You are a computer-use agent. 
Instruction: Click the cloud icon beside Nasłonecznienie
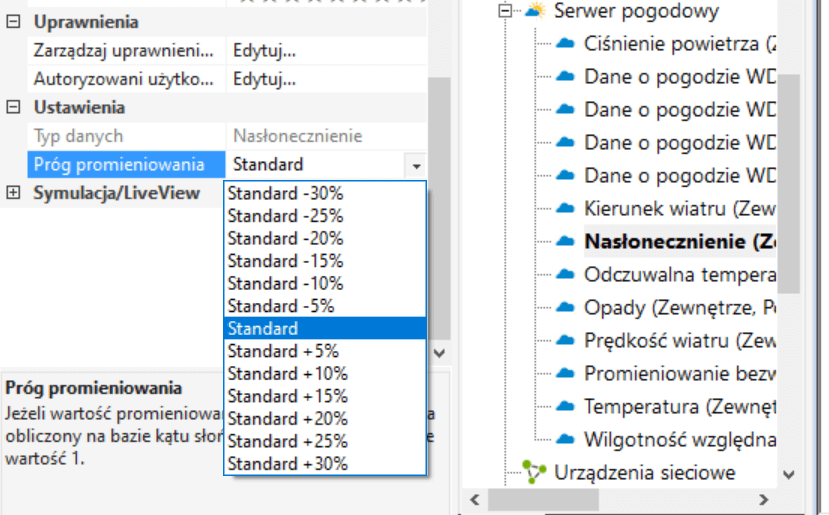click(x=567, y=241)
